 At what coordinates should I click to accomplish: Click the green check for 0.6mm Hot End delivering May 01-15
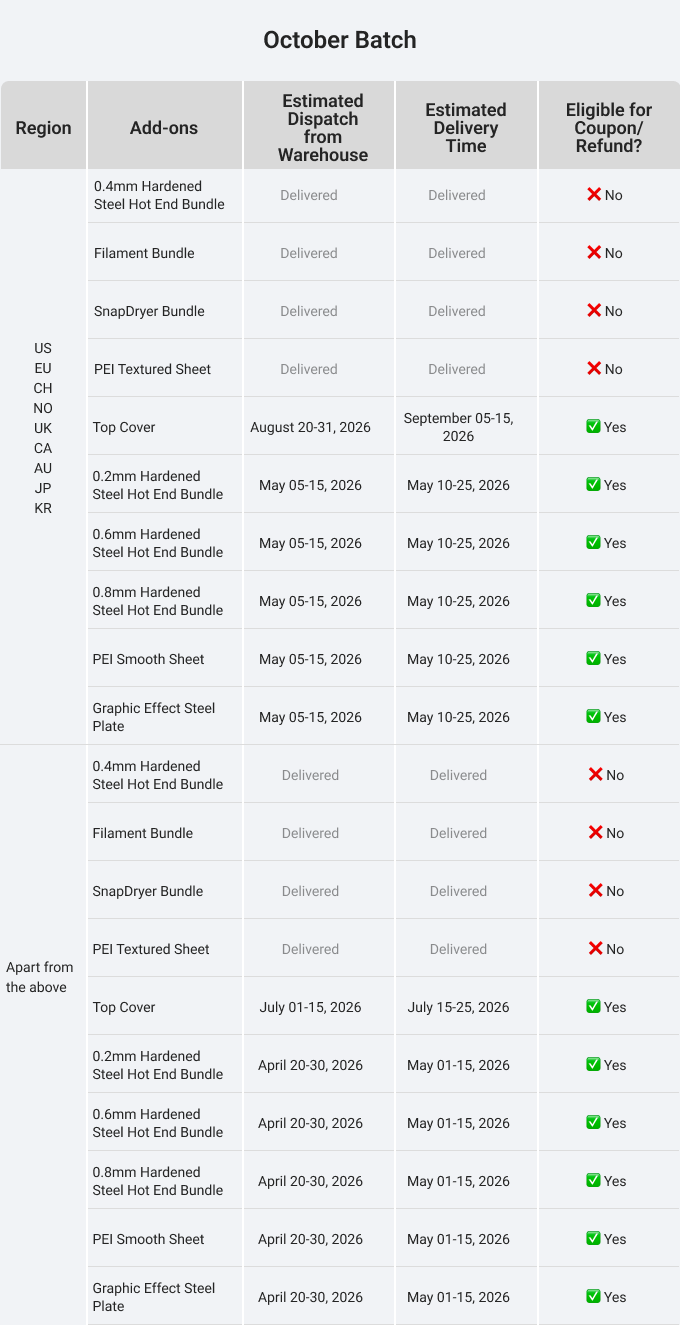tap(593, 1123)
